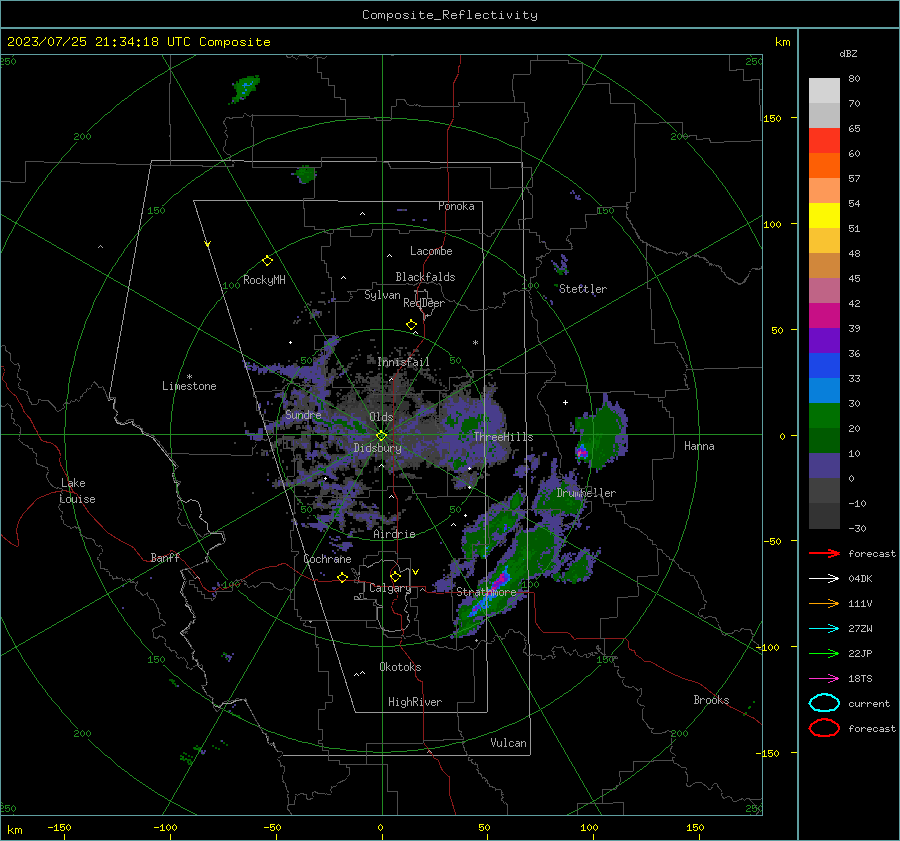Screen dimensions: 900x841
Task: Select the 80 dBZ light gray swatch
Action: tap(824, 90)
